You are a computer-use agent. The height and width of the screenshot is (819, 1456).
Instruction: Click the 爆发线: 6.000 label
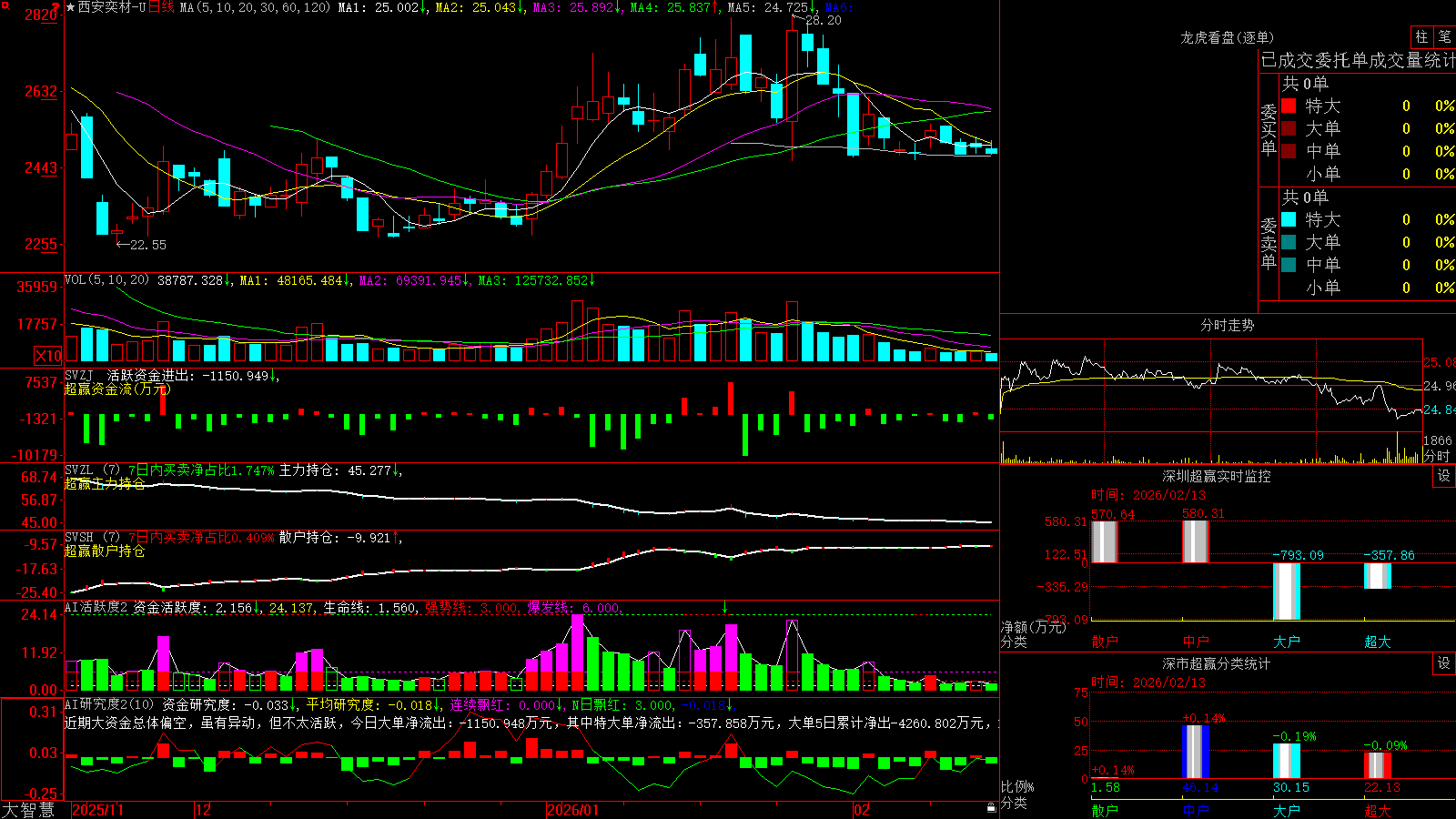pyautogui.click(x=574, y=607)
